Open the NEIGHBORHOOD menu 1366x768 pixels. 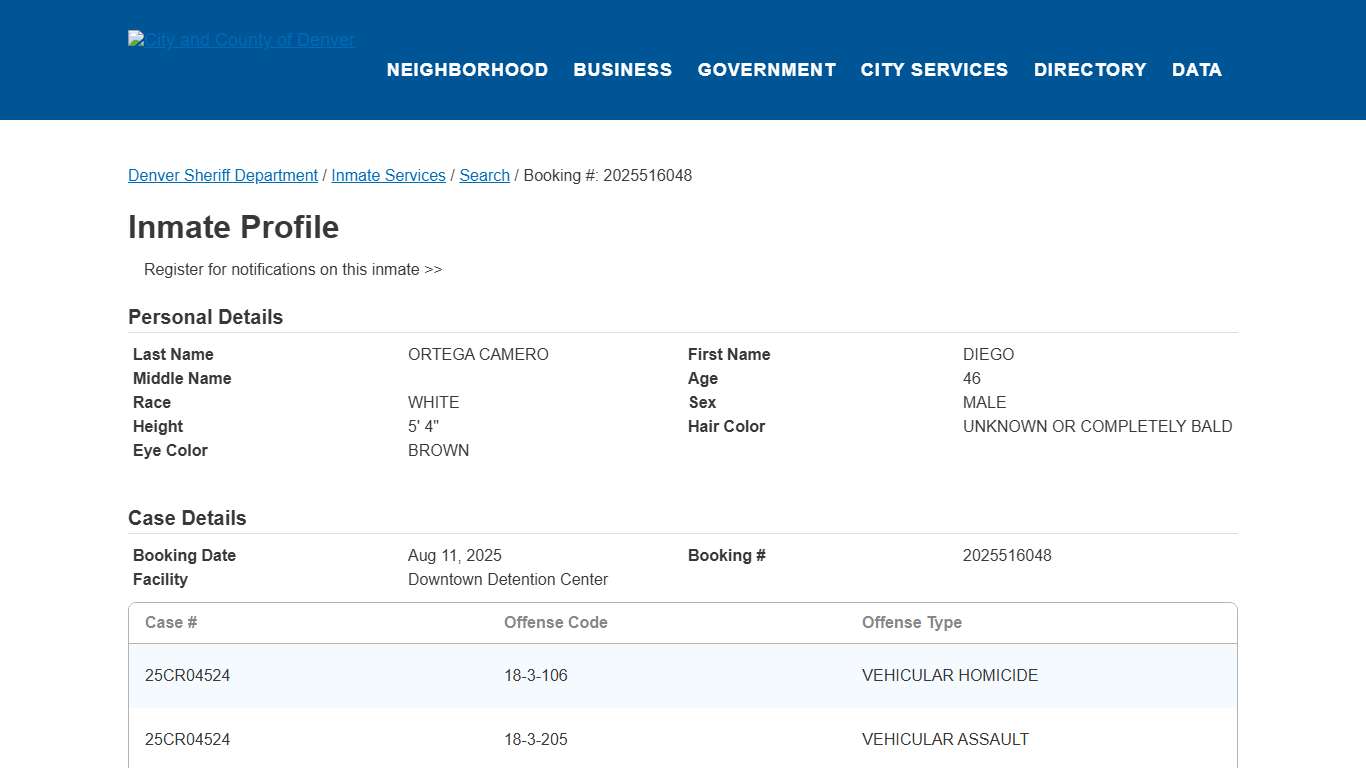point(467,69)
